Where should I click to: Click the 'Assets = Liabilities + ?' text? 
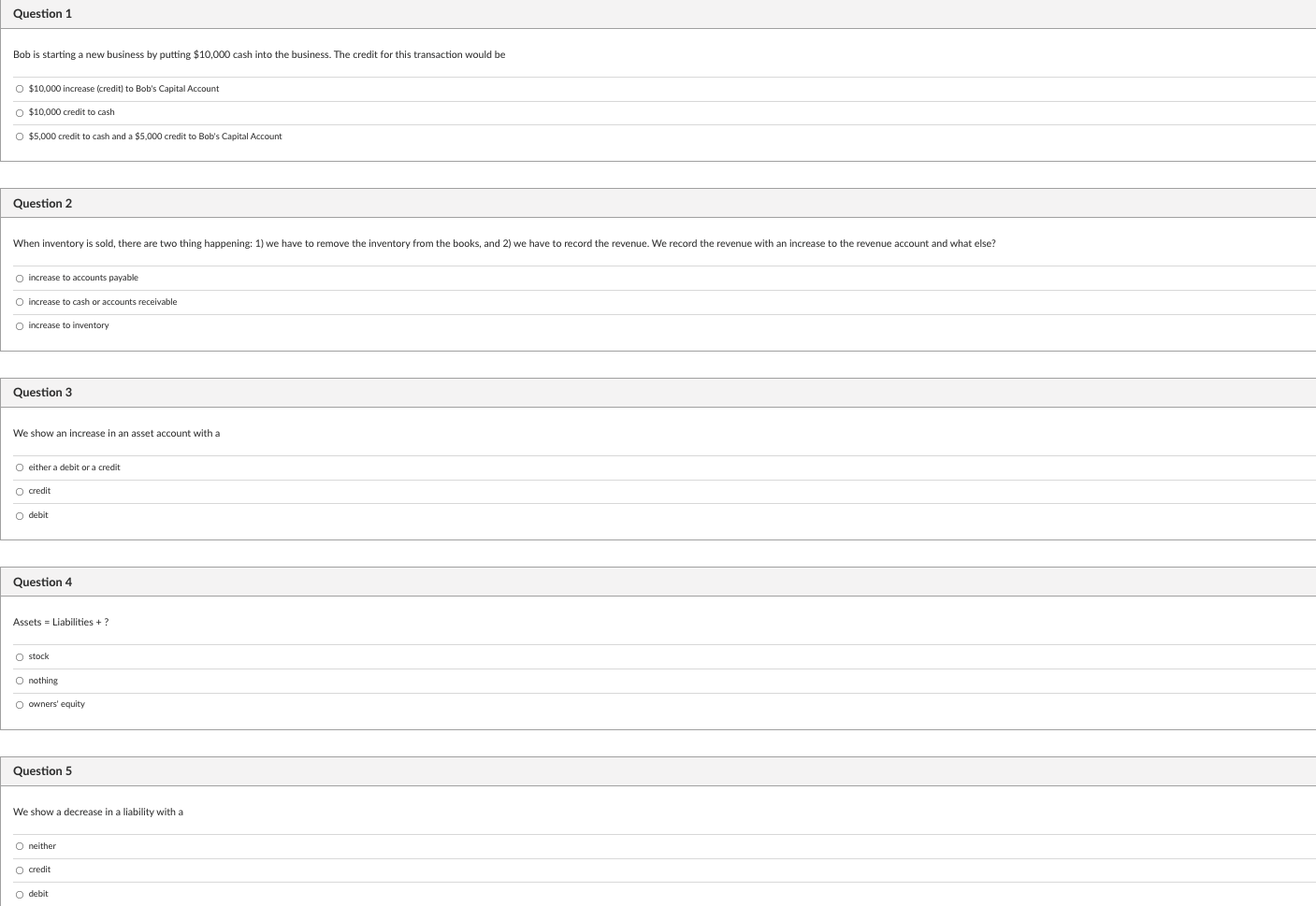[61, 622]
